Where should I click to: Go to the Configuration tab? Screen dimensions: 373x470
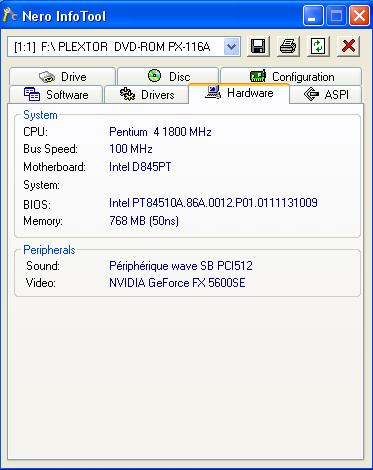pos(291,77)
